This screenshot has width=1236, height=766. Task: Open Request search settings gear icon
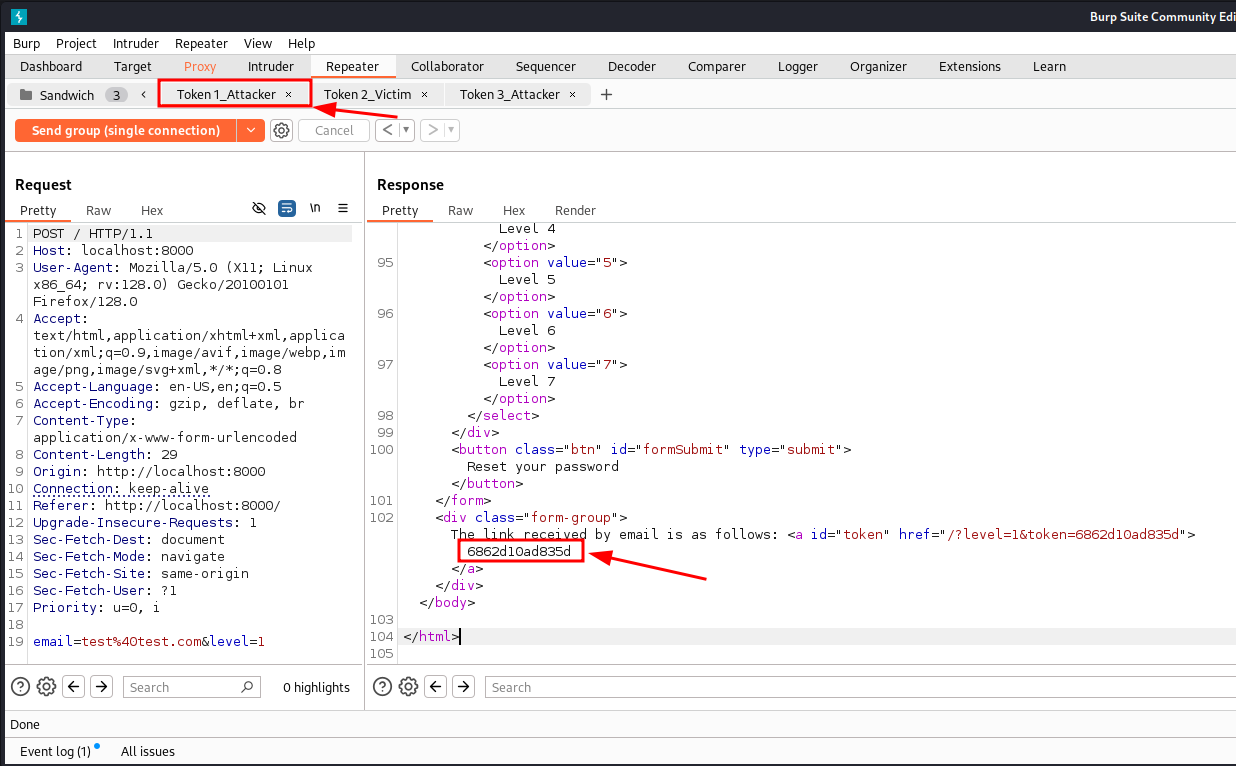[x=46, y=687]
